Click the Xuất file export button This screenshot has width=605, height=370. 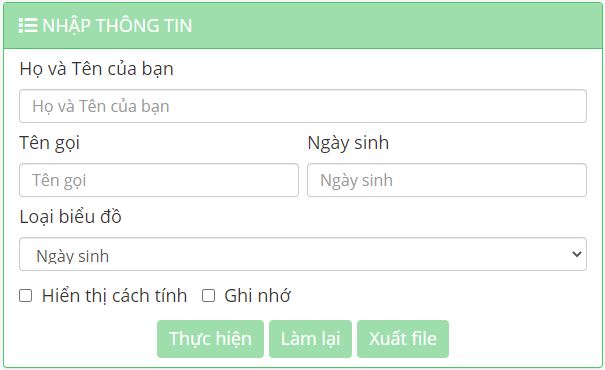point(403,339)
